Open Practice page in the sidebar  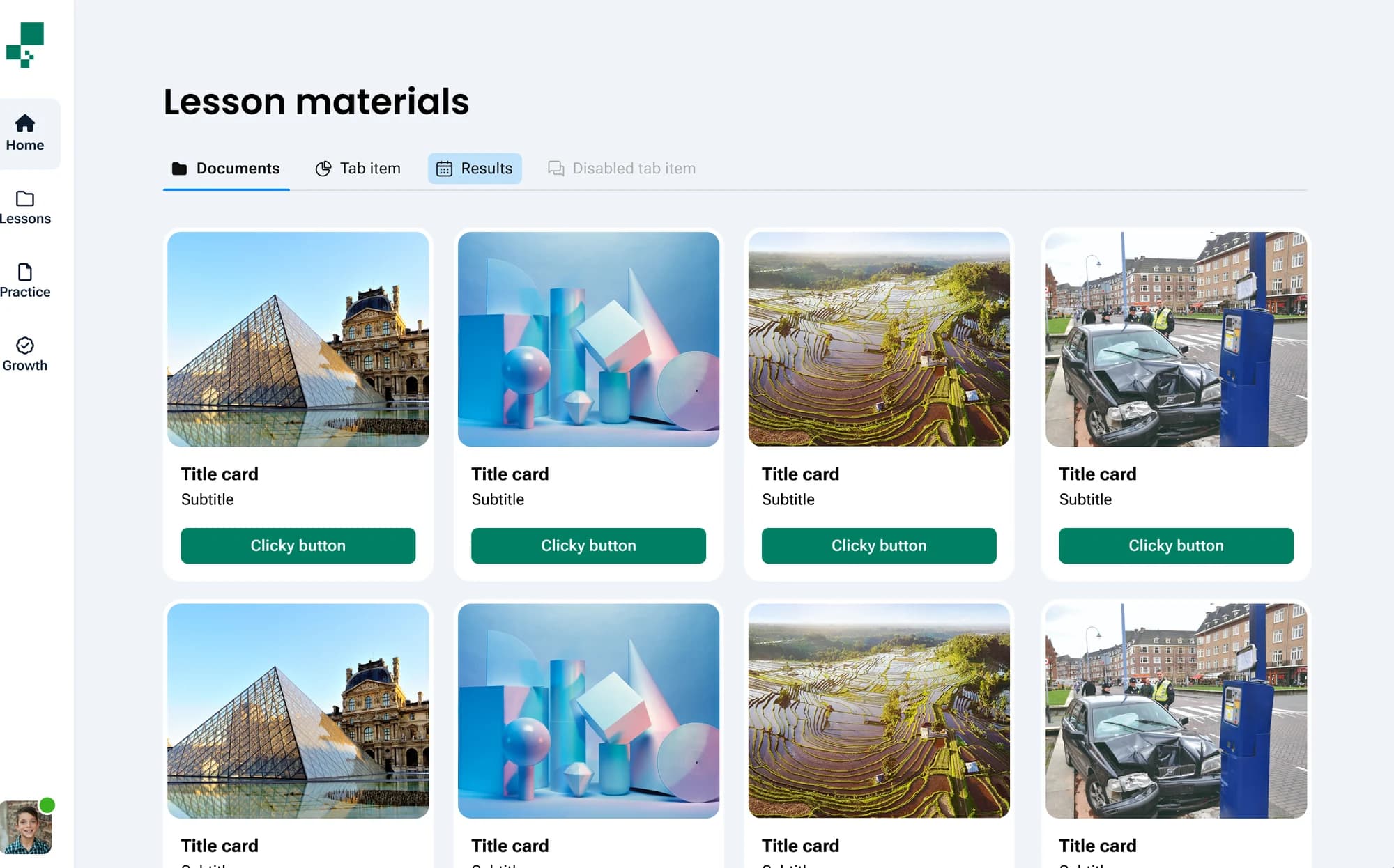25,281
